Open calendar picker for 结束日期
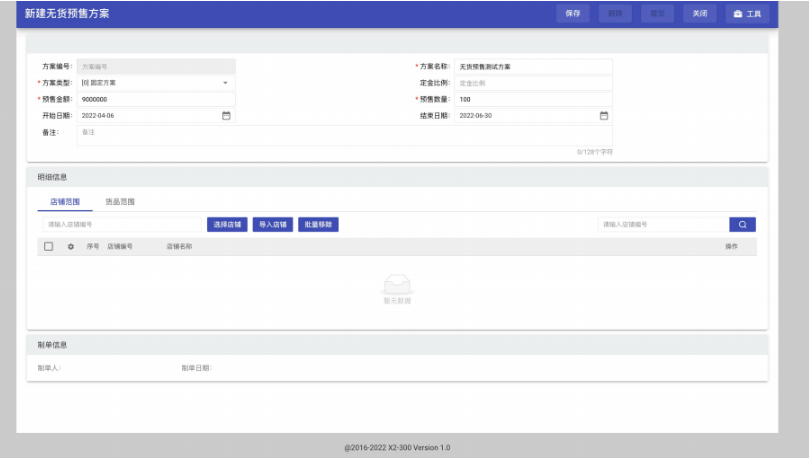 [x=604, y=116]
